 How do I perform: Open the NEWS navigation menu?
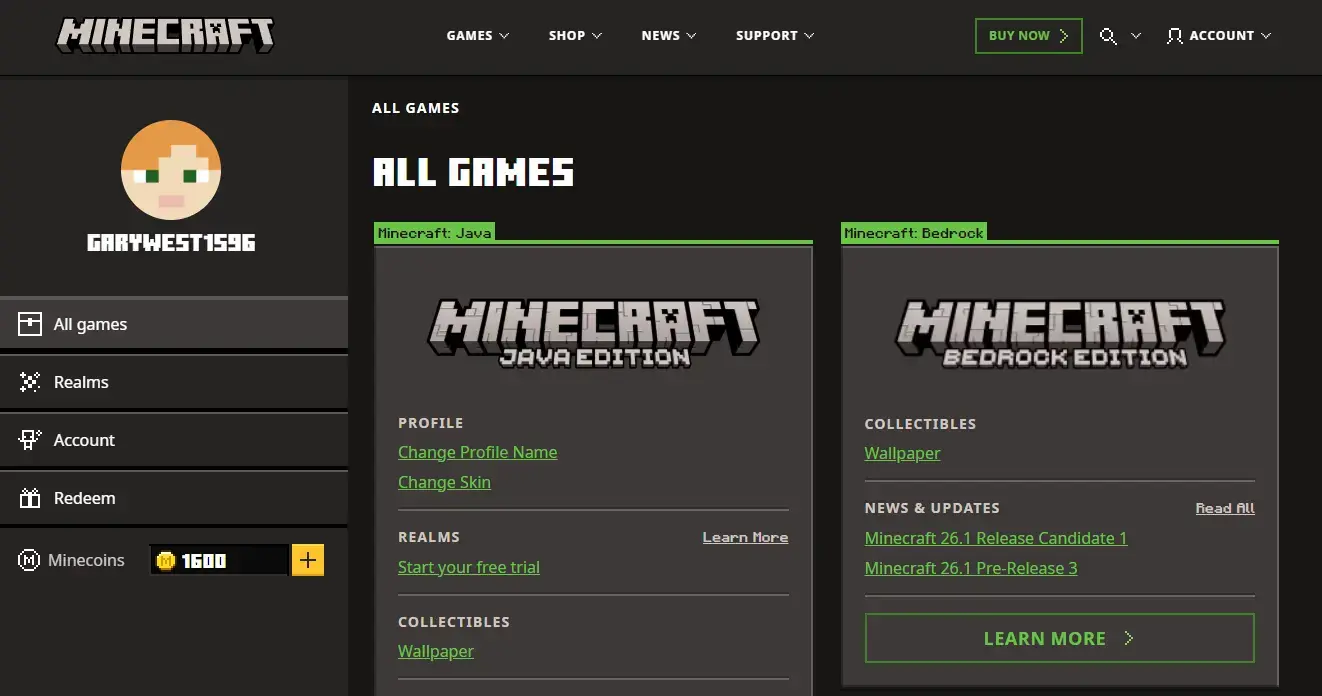(669, 36)
